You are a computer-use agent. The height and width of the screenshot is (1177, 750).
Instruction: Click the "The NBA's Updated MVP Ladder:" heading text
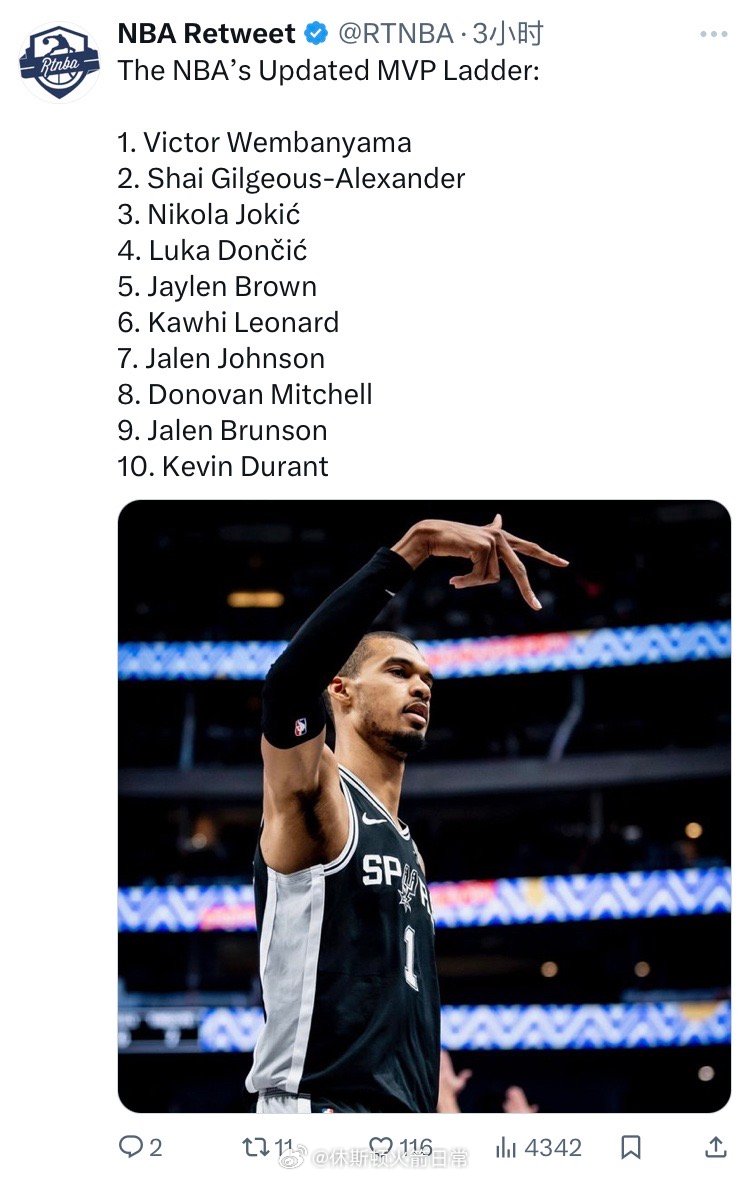click(x=328, y=70)
